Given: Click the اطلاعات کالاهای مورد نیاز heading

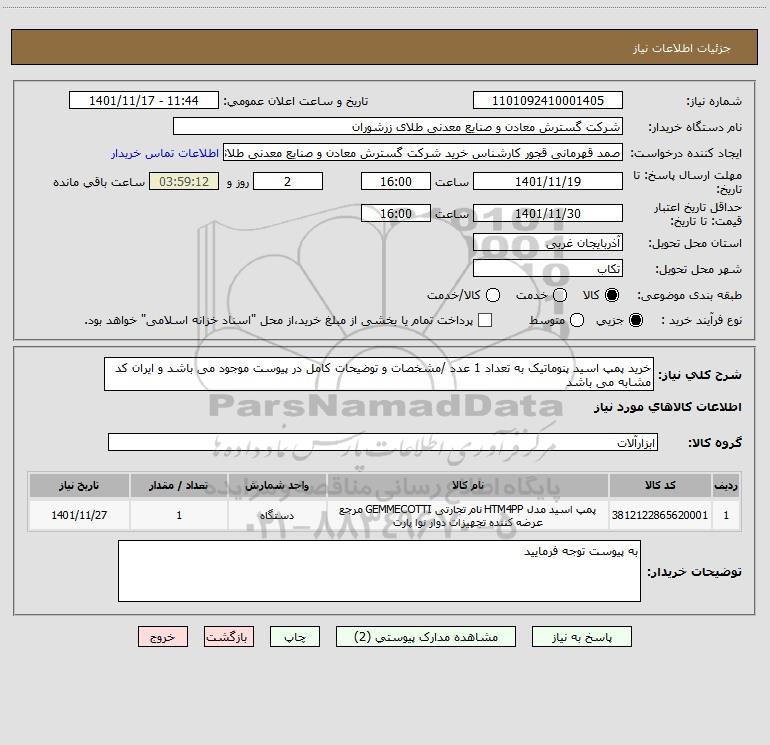Looking at the screenshot, I should point(668,407).
